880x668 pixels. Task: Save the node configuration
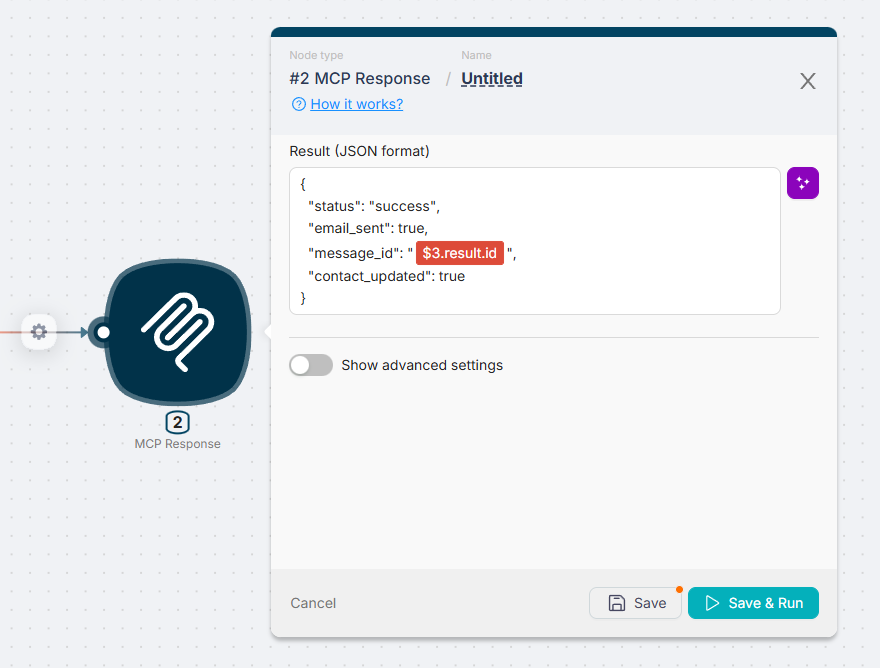(635, 603)
